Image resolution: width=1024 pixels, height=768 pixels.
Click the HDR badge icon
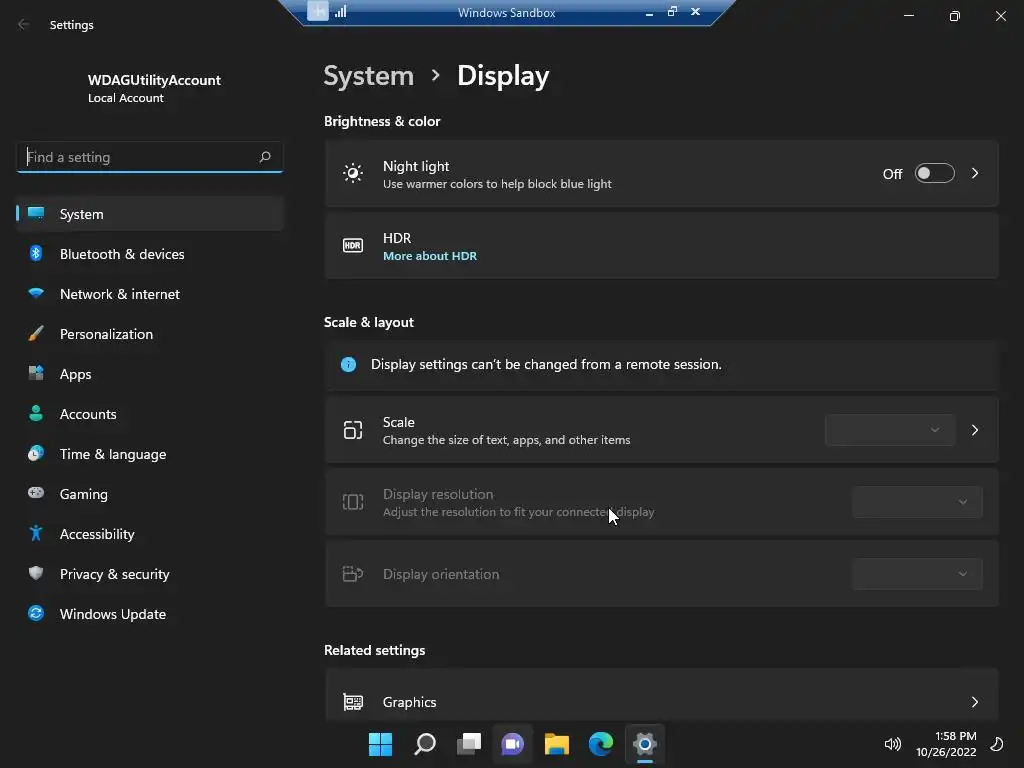tap(353, 246)
